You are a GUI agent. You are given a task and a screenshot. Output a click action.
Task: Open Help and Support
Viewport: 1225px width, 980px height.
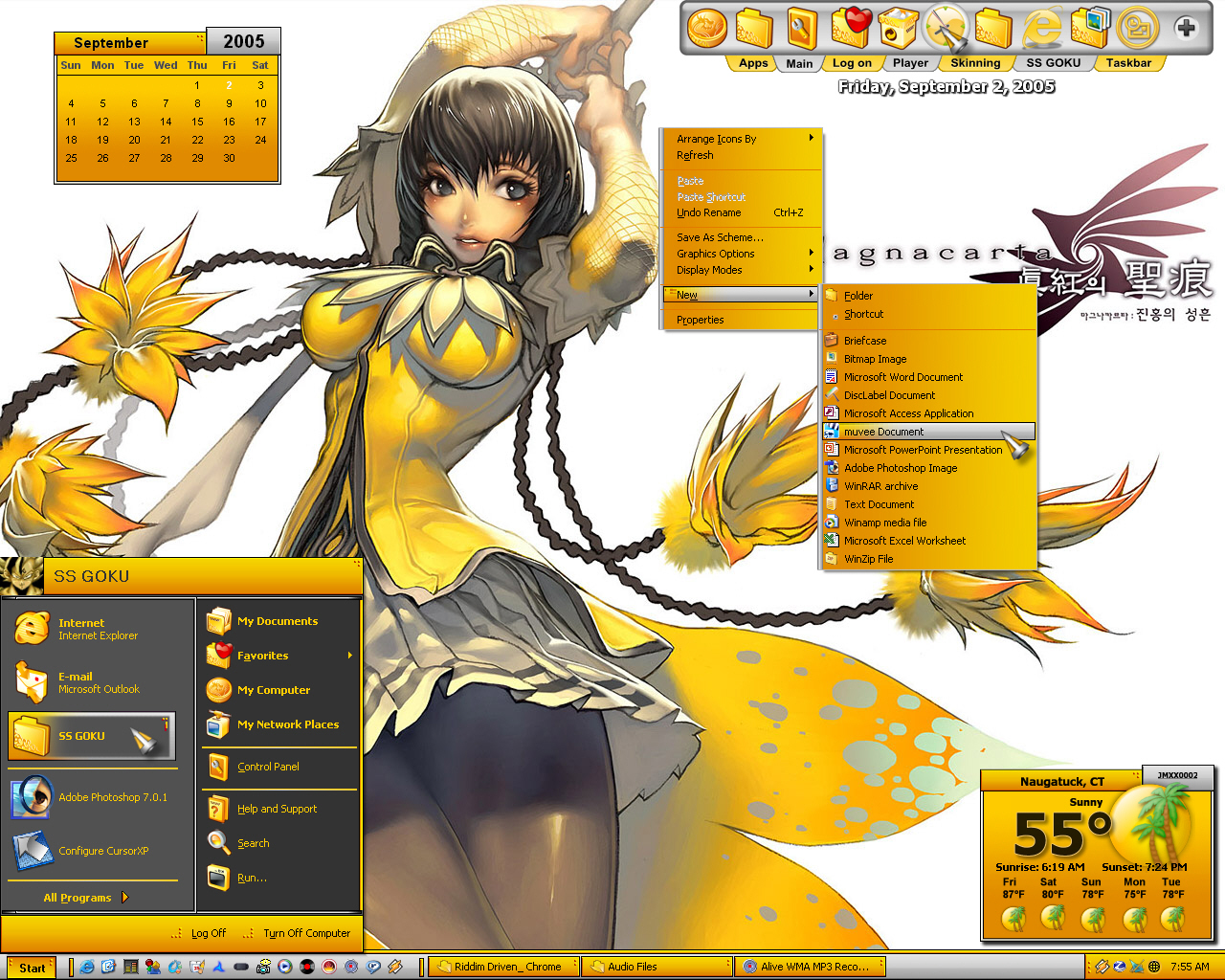(279, 809)
